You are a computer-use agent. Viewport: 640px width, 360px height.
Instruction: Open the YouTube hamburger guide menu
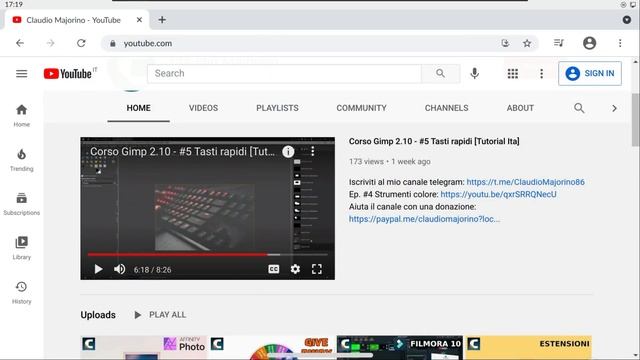pos(22,73)
